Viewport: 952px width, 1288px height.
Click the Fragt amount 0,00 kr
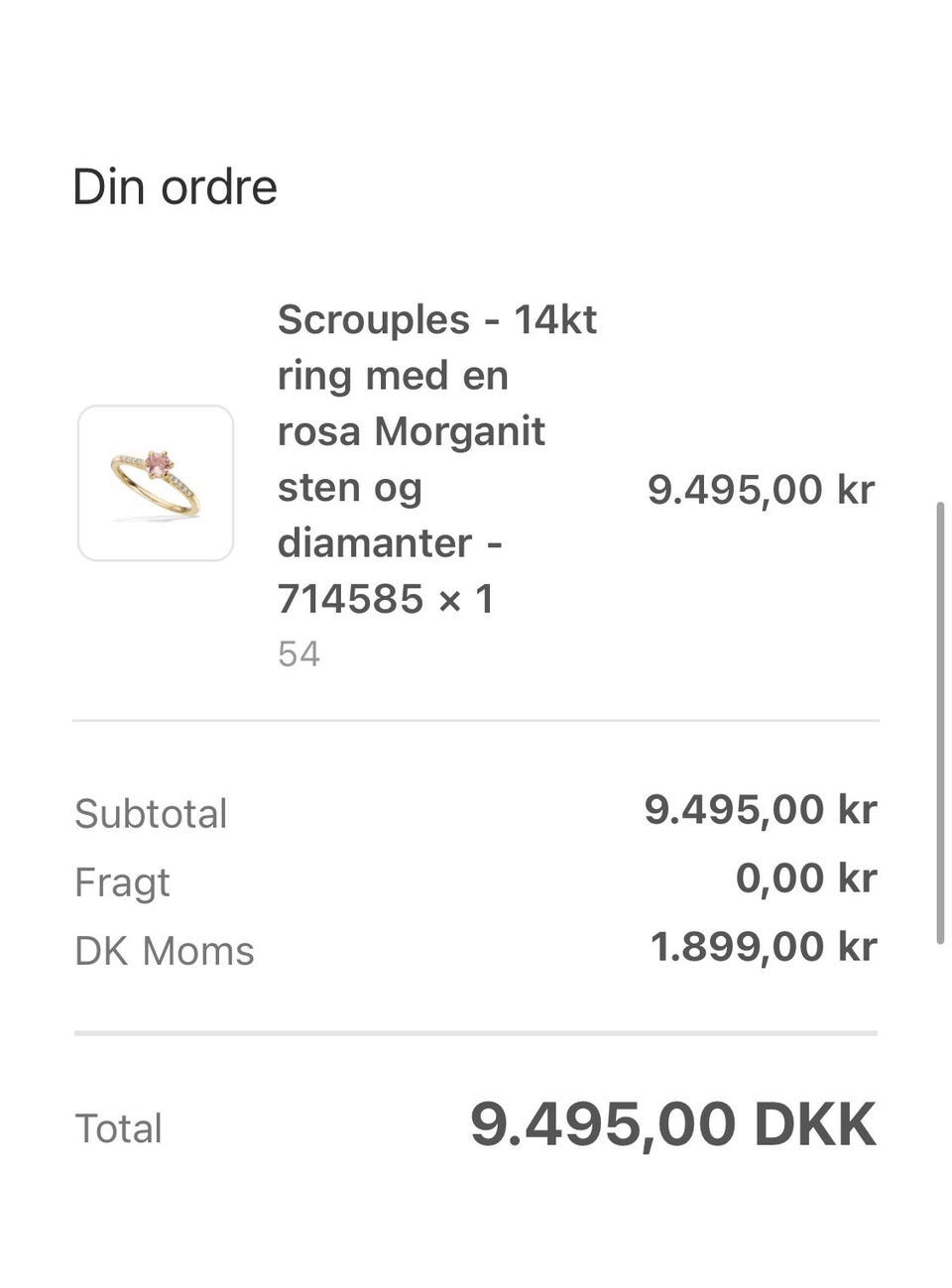[805, 878]
